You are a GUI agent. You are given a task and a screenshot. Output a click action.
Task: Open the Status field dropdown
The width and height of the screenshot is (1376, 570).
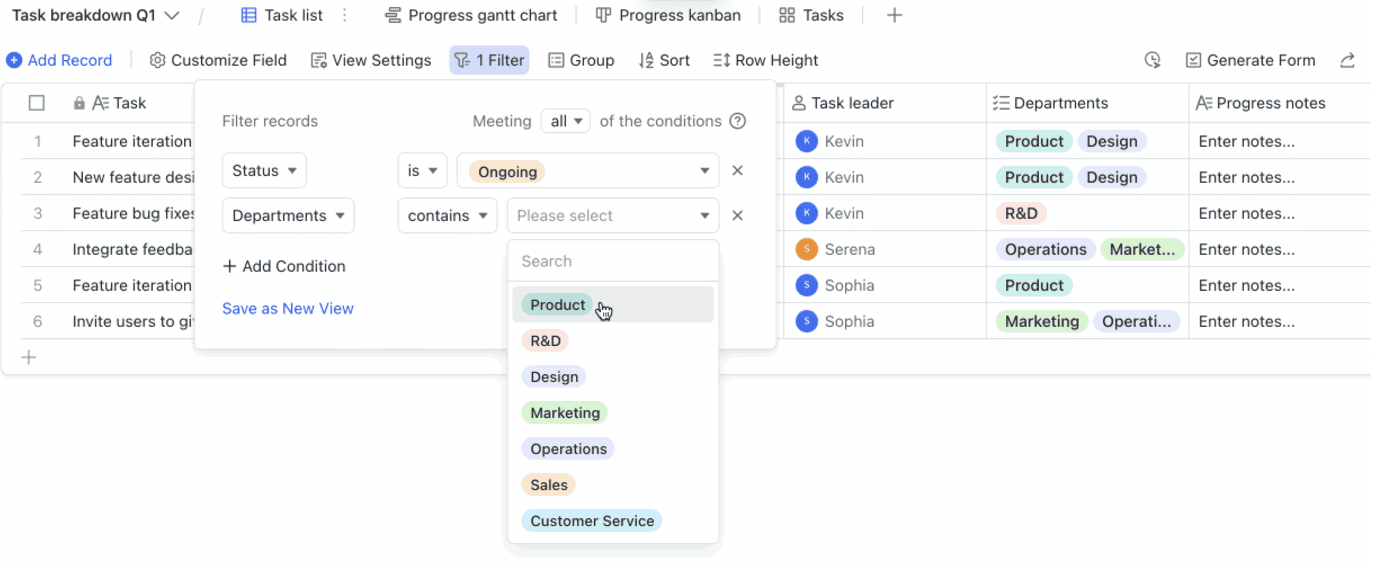tap(264, 171)
